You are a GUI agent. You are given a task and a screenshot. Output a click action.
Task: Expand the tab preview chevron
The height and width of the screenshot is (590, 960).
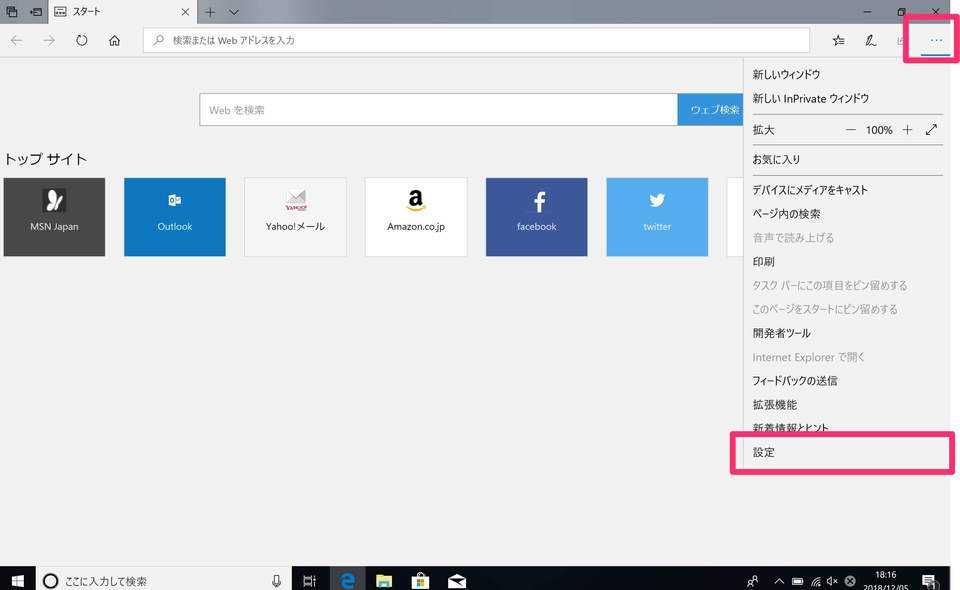click(234, 12)
